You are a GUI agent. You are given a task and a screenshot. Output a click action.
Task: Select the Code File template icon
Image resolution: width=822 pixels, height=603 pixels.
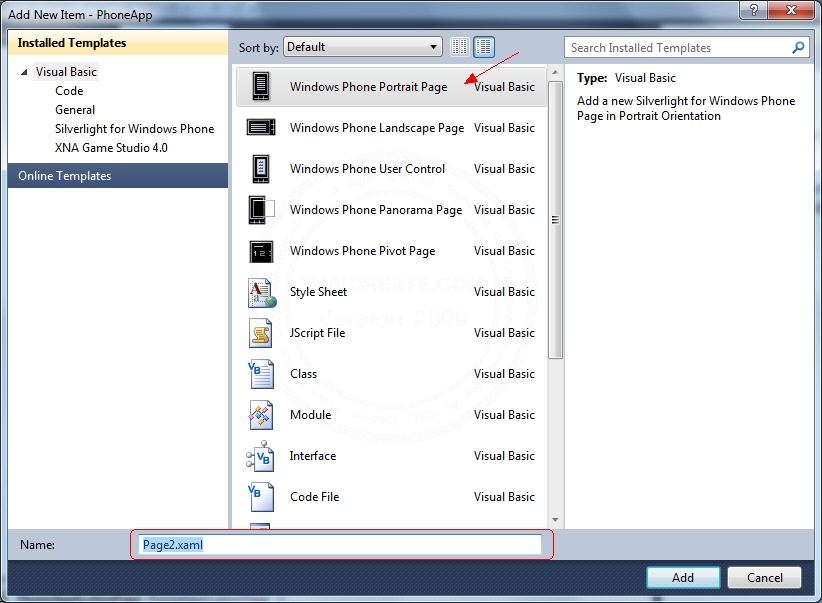(261, 497)
